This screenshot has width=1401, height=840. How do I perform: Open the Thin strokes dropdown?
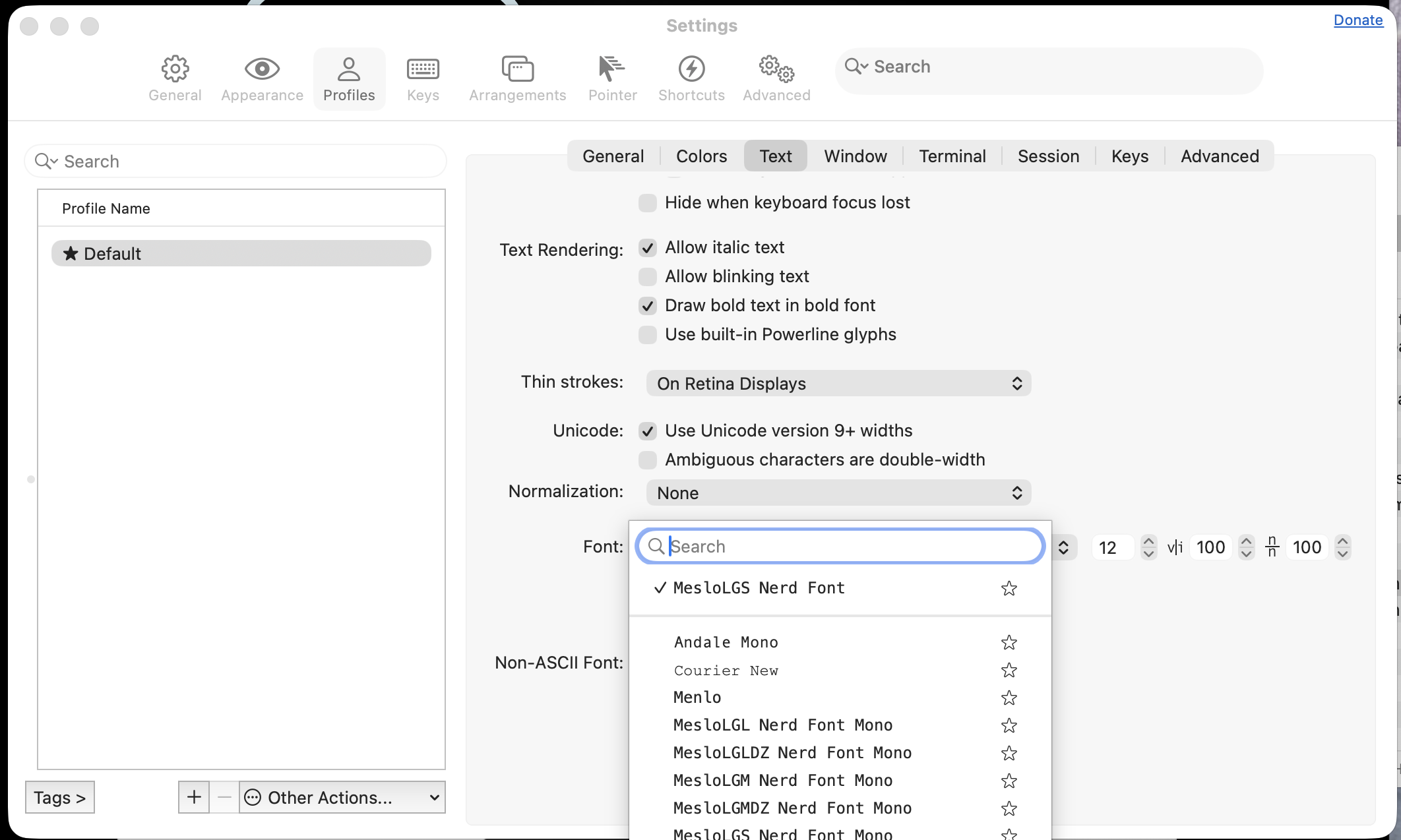tap(838, 383)
